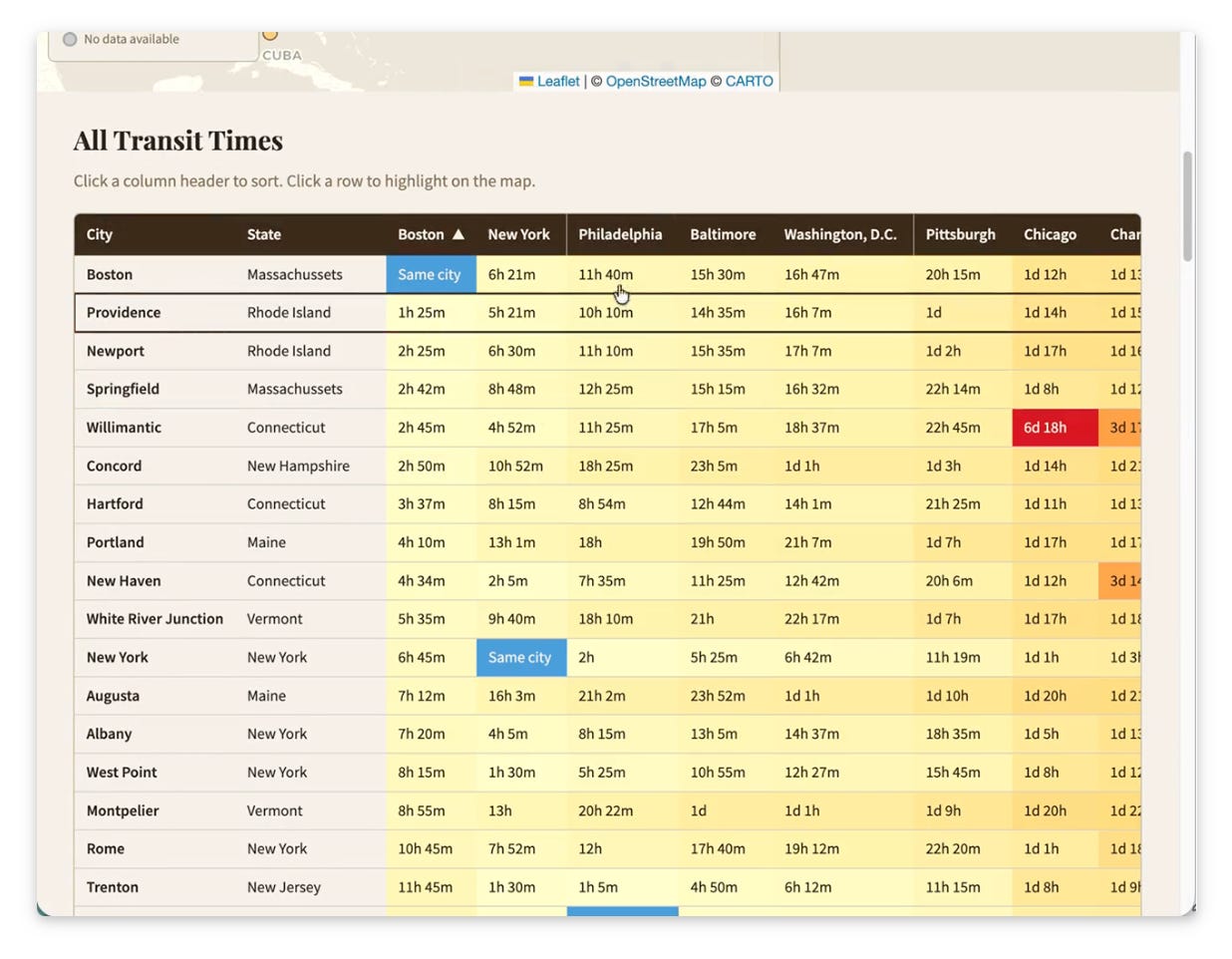Image resolution: width=1232 pixels, height=959 pixels.
Task: Sort by New York column header
Action: (519, 234)
